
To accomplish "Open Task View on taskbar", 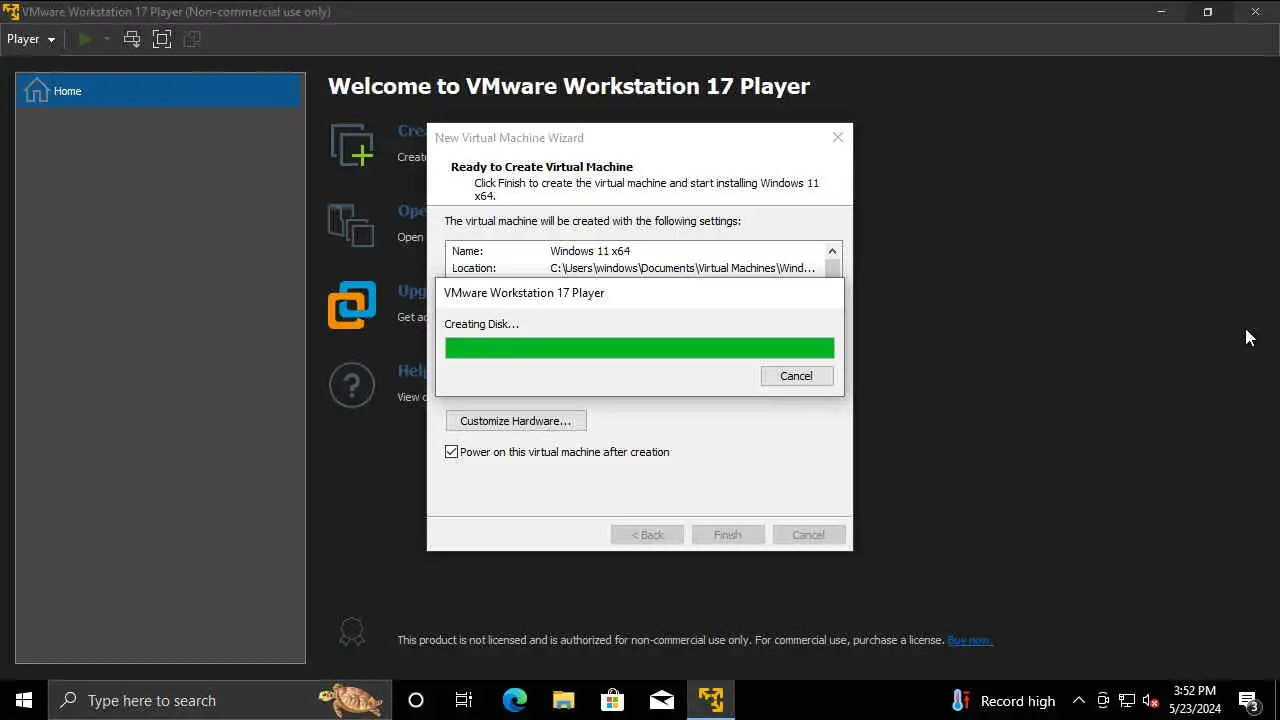I will pyautogui.click(x=464, y=700).
